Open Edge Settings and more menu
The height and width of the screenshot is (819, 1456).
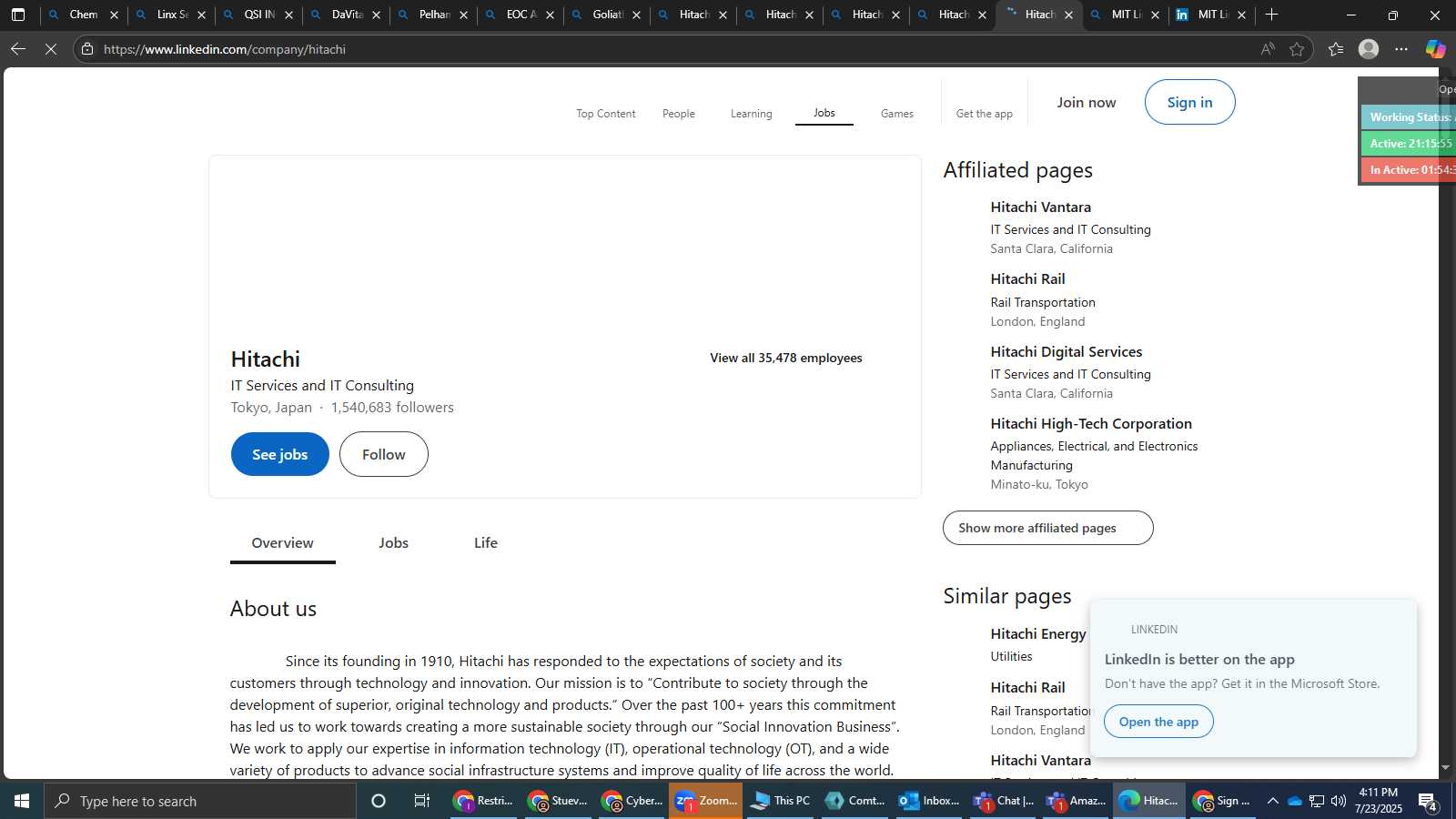coord(1401,49)
